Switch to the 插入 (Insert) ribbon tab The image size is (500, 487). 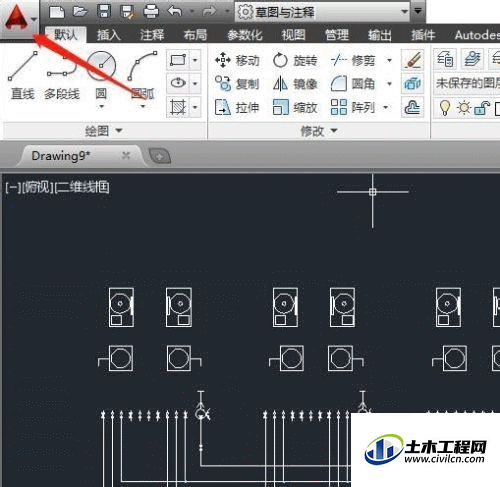click(x=108, y=35)
